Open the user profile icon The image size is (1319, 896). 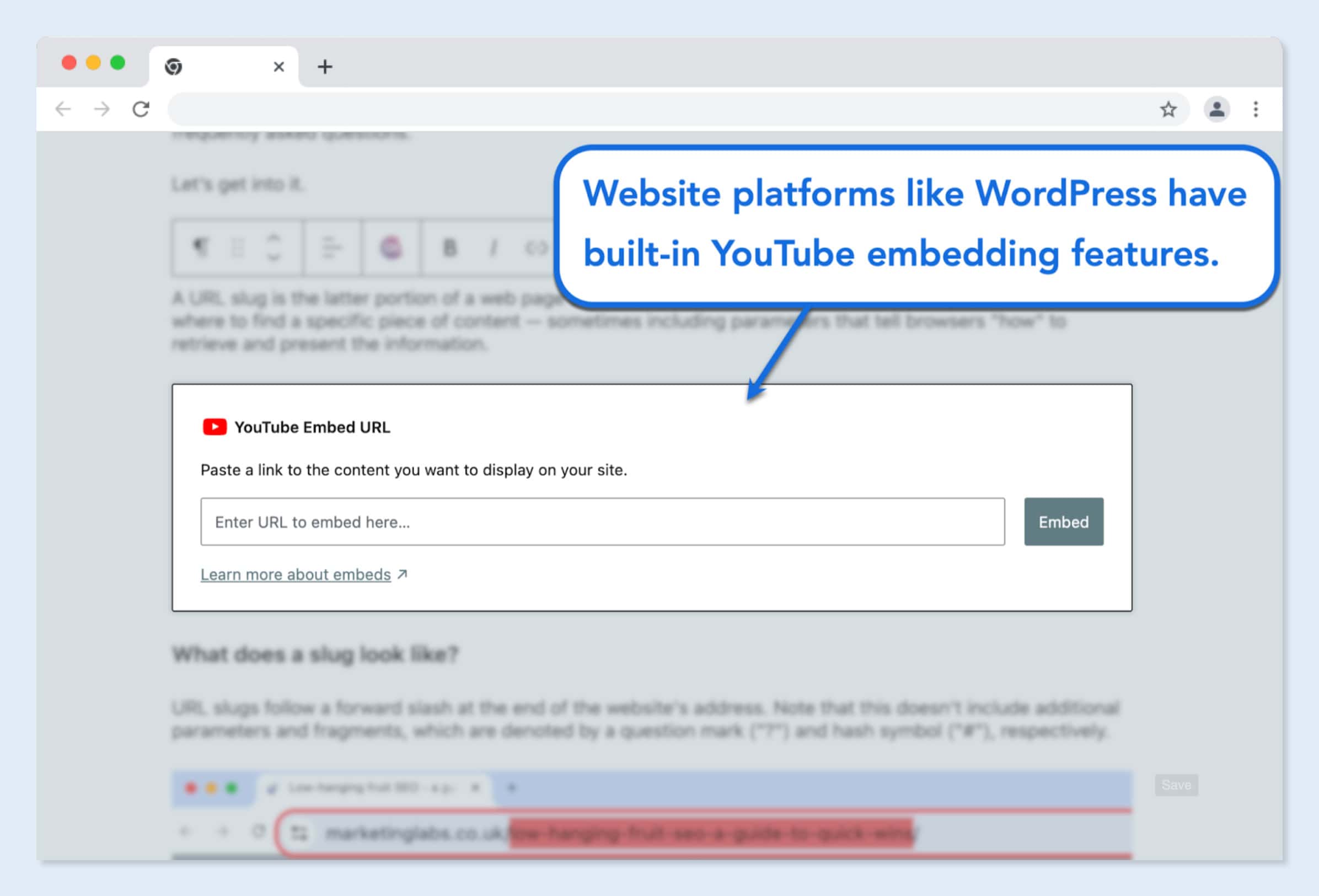coord(1217,109)
